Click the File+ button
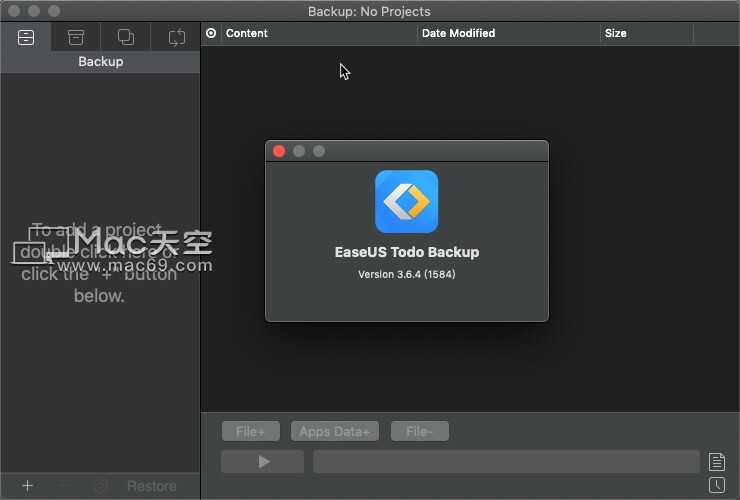Image resolution: width=740 pixels, height=500 pixels. [x=251, y=431]
